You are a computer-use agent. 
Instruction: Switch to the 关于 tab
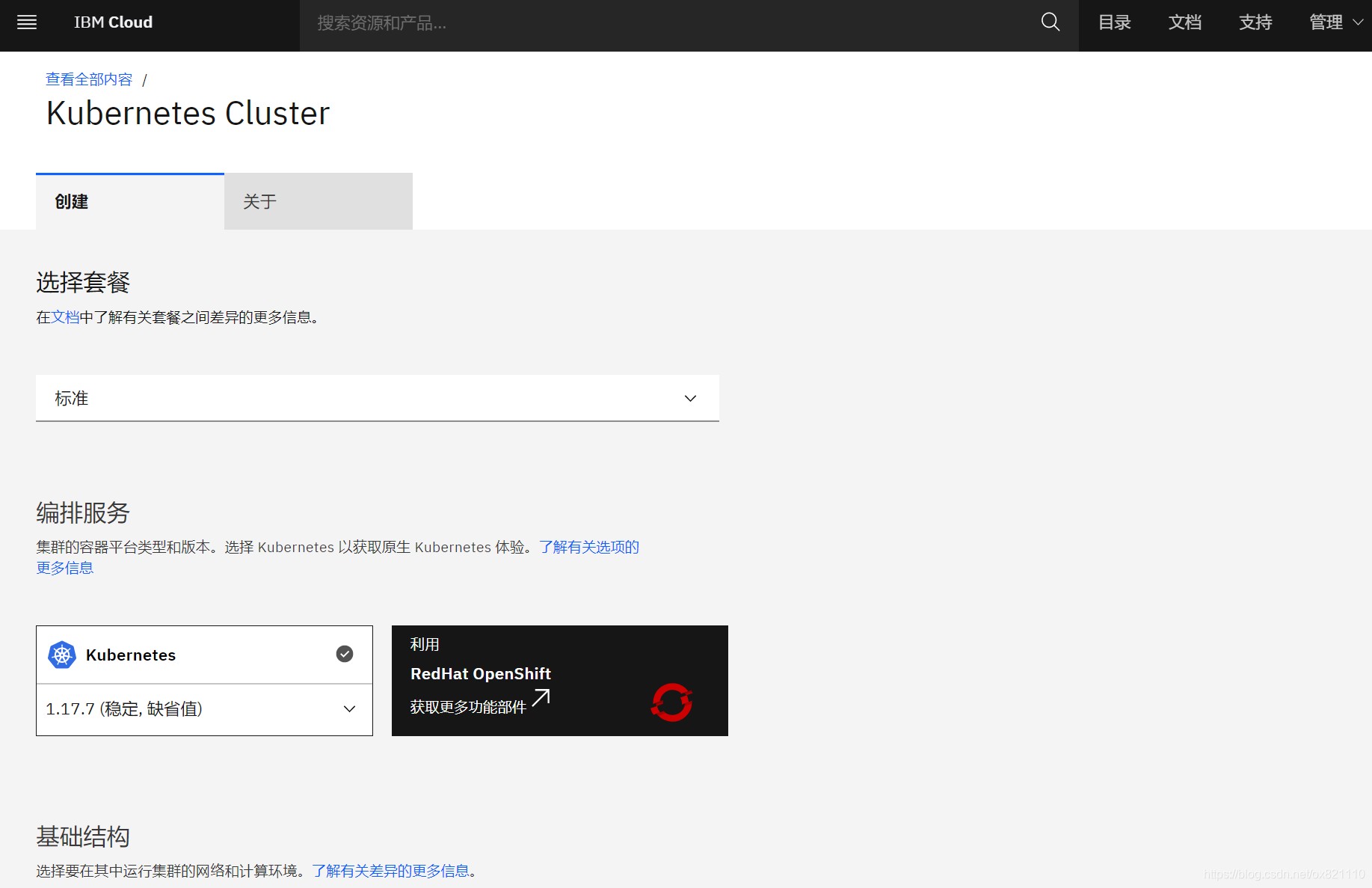[319, 201]
